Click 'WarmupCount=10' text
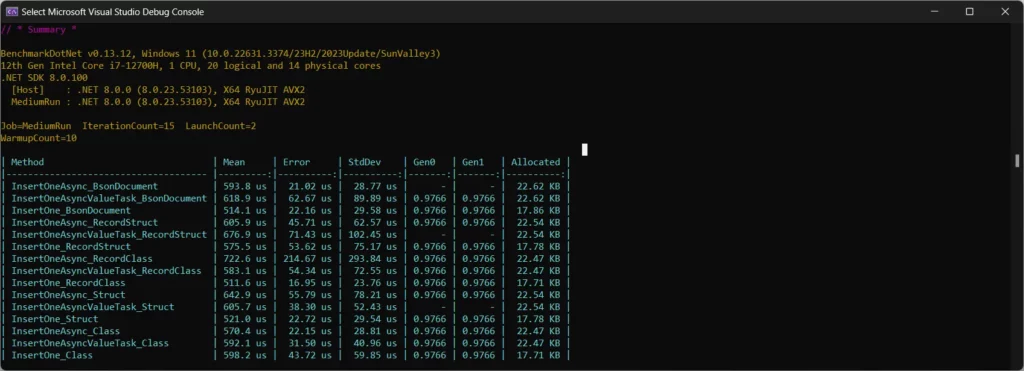 click(39, 138)
